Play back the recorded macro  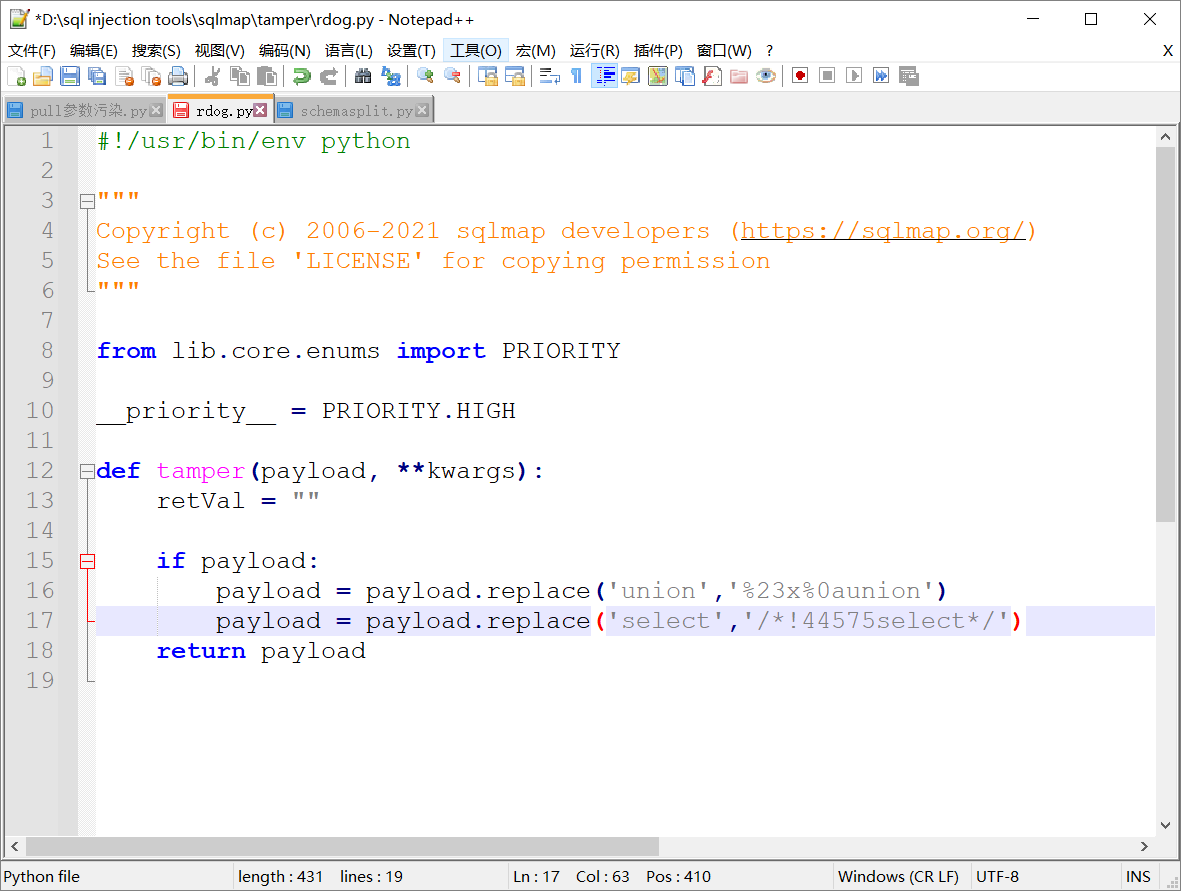(855, 76)
